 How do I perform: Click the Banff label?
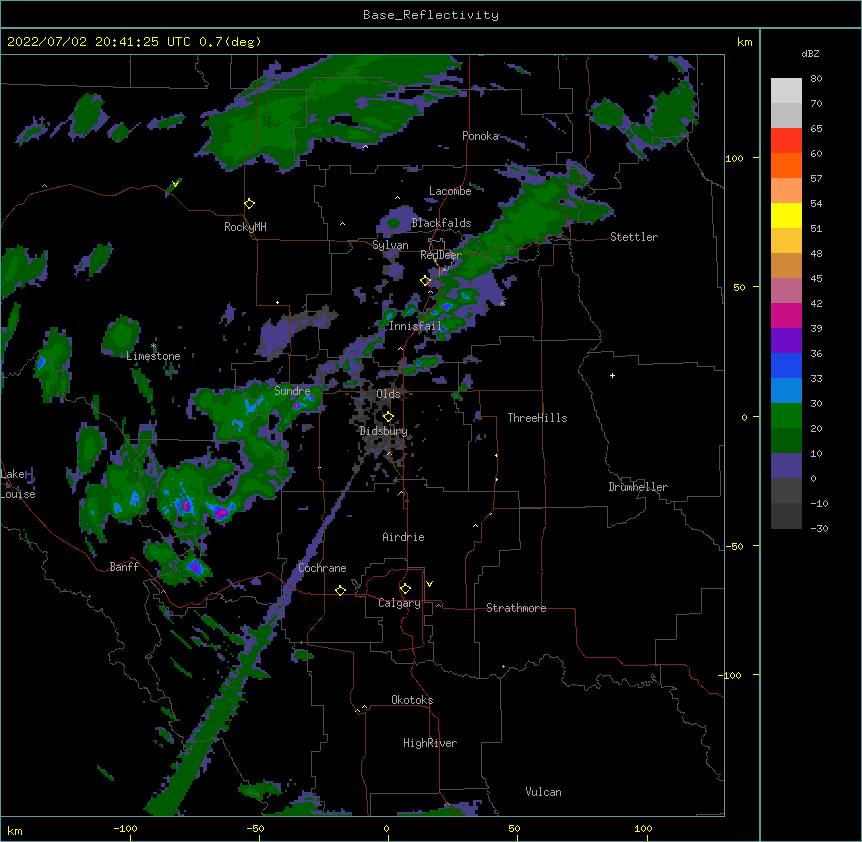click(124, 567)
